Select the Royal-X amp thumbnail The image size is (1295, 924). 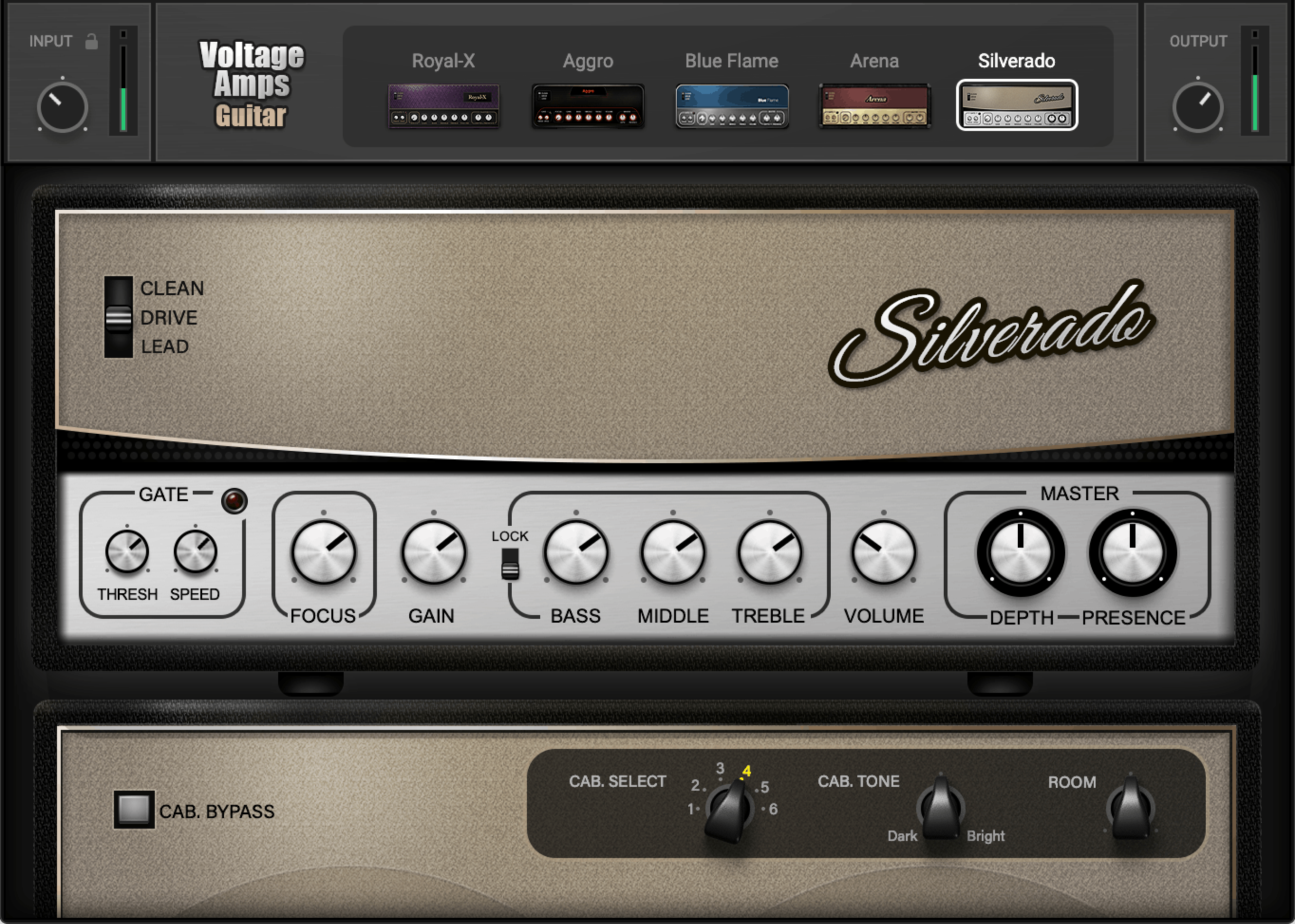pos(443,106)
